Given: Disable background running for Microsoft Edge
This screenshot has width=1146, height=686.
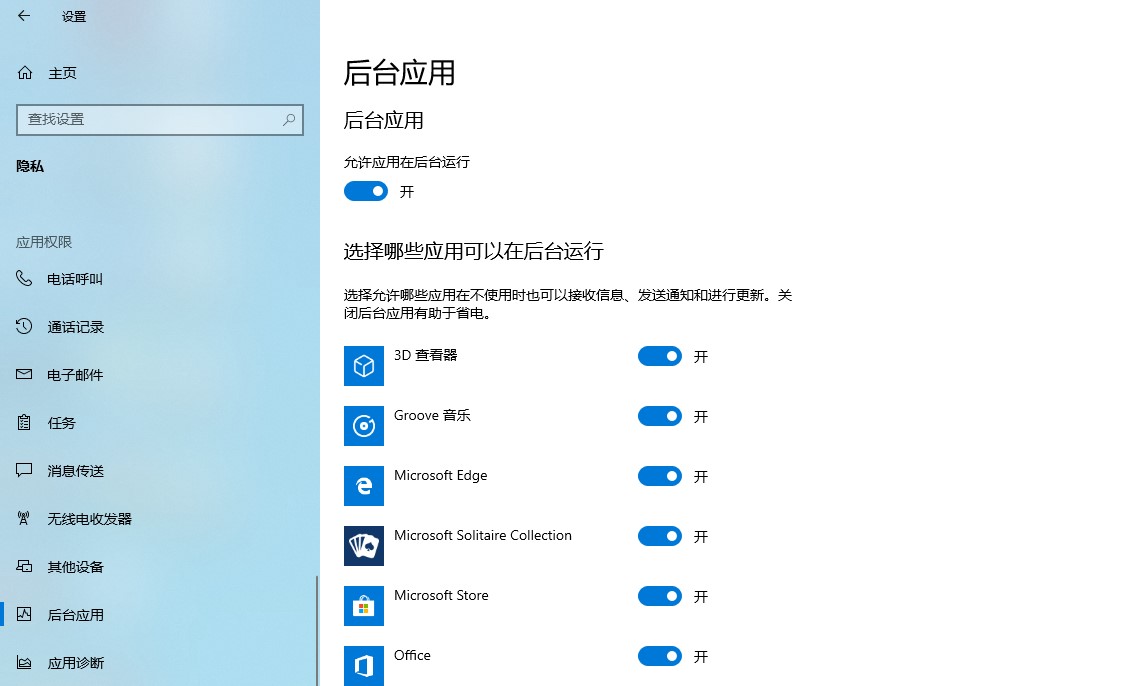Looking at the screenshot, I should click(x=659, y=476).
